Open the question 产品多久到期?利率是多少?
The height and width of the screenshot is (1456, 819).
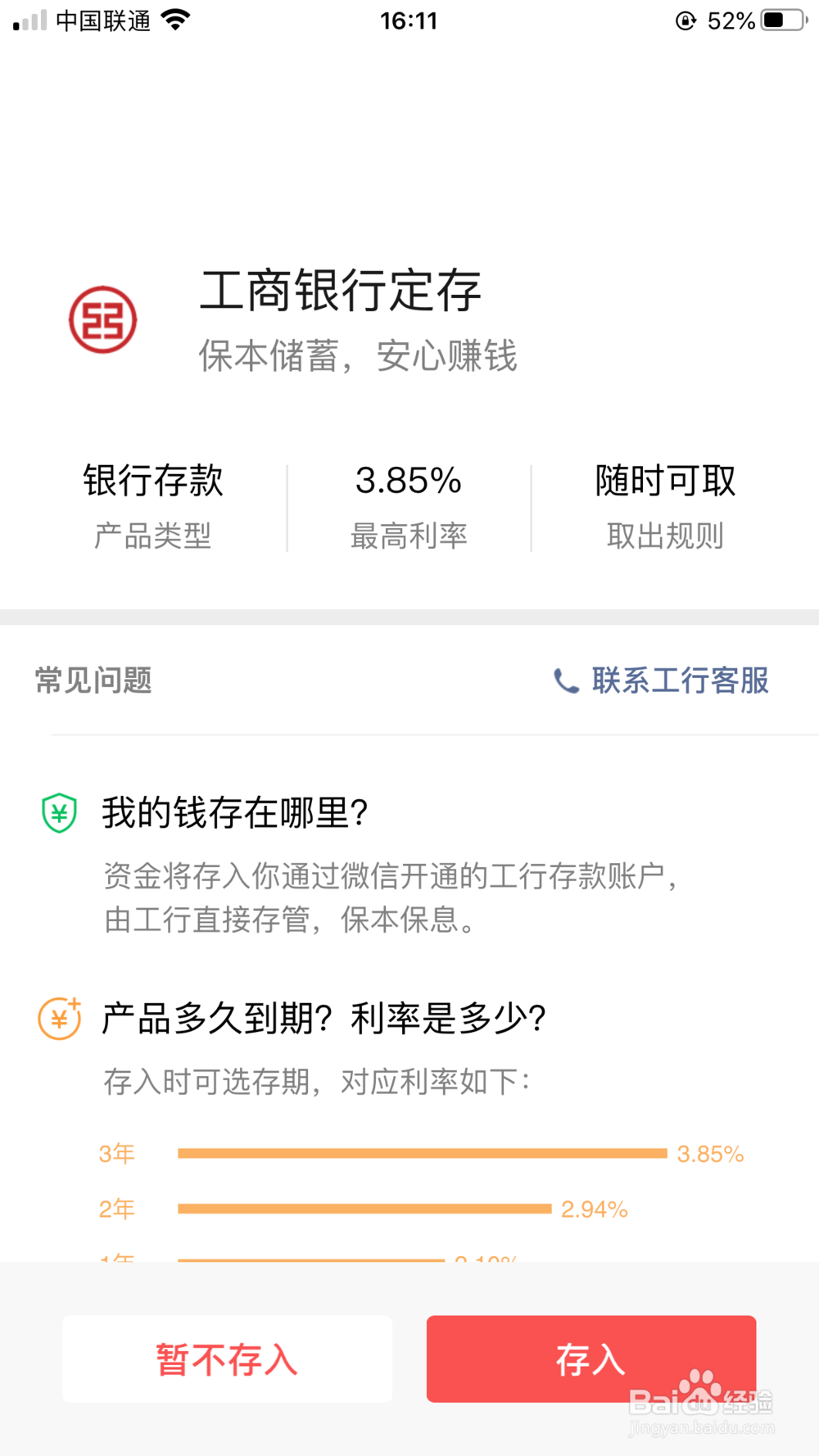click(324, 1019)
